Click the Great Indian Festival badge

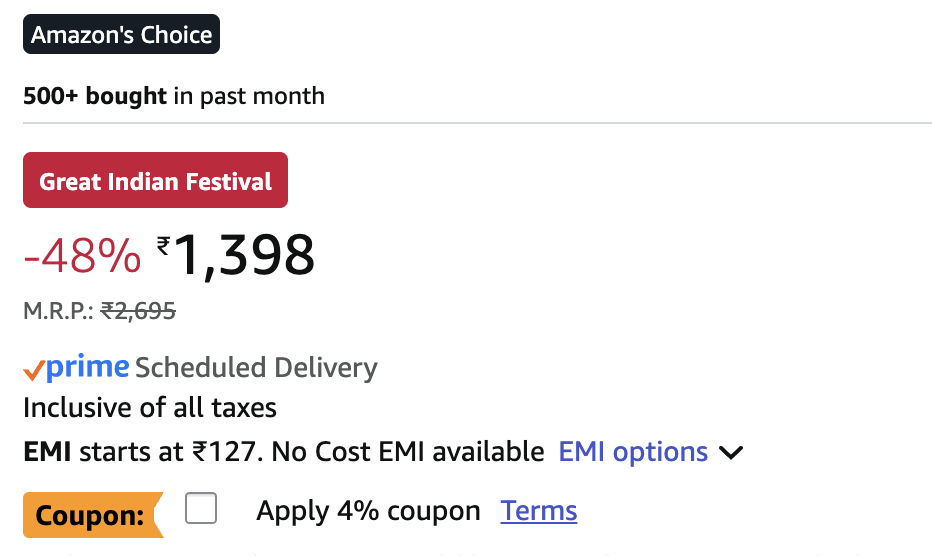click(x=155, y=181)
